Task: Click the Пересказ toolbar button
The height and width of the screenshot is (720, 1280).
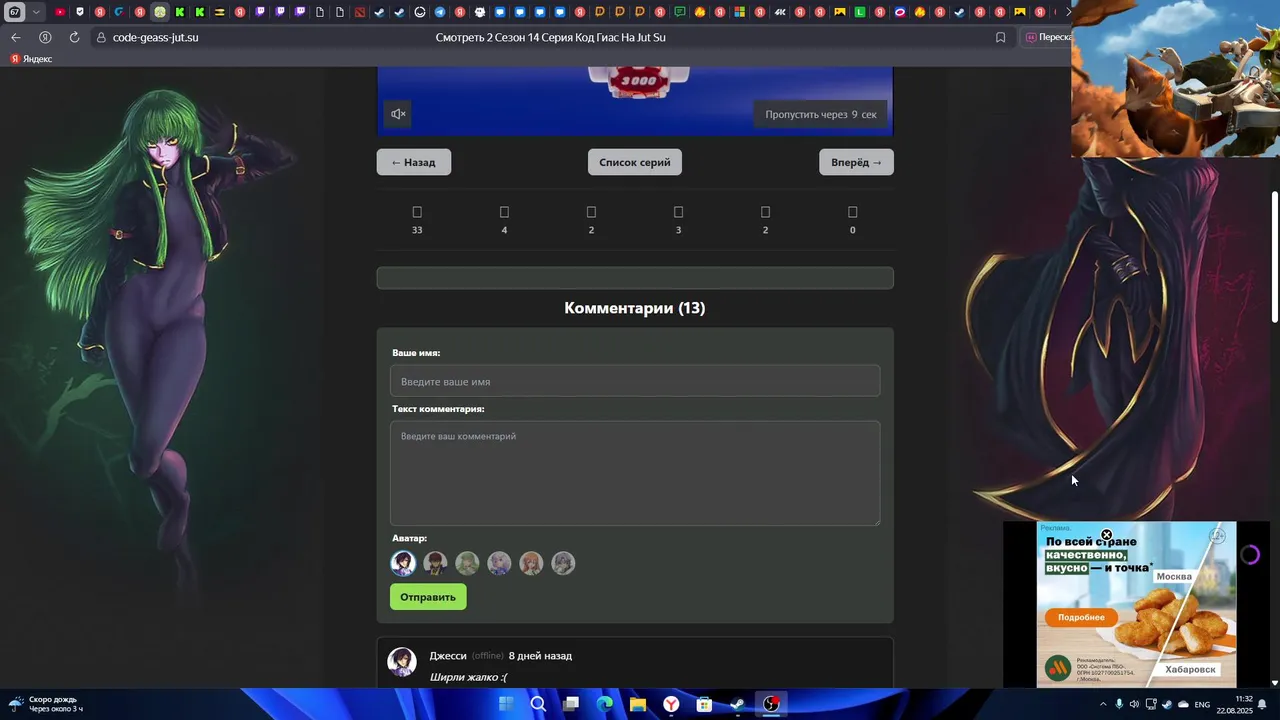Action: click(x=1047, y=37)
